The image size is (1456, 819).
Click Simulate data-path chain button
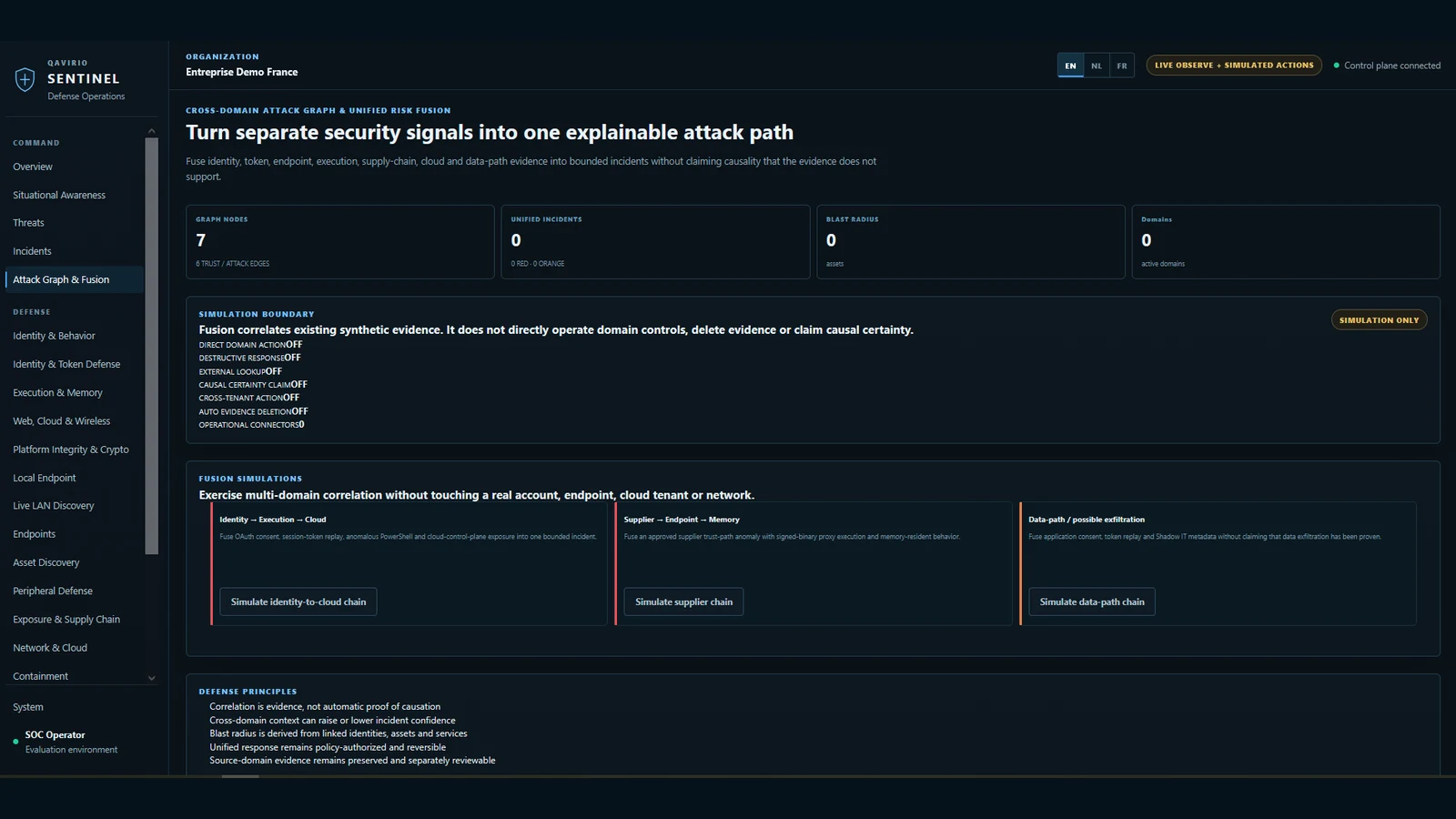tap(1092, 602)
